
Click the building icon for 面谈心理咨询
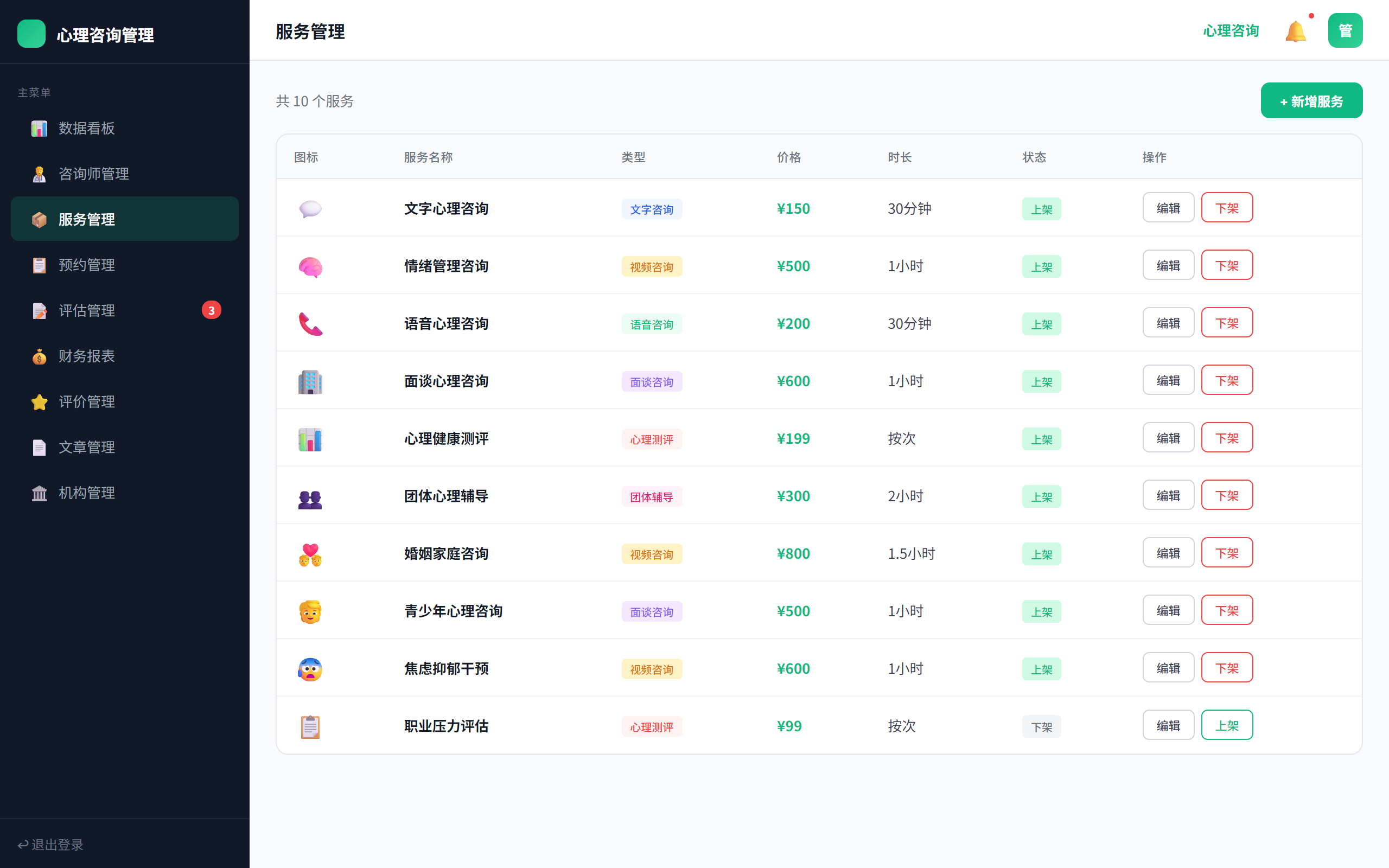(310, 381)
